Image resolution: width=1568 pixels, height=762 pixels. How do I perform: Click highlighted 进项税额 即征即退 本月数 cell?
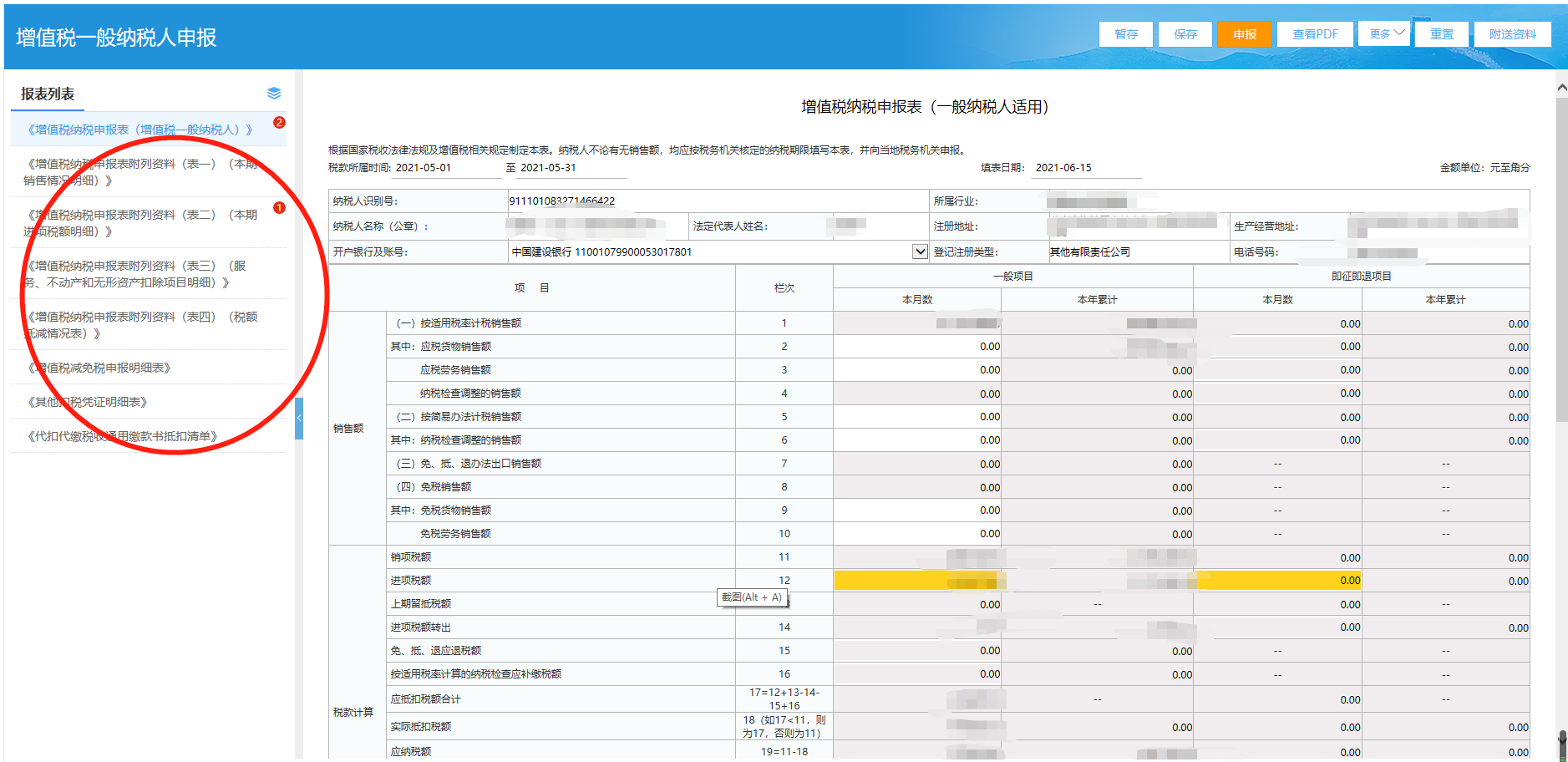[x=1278, y=581]
